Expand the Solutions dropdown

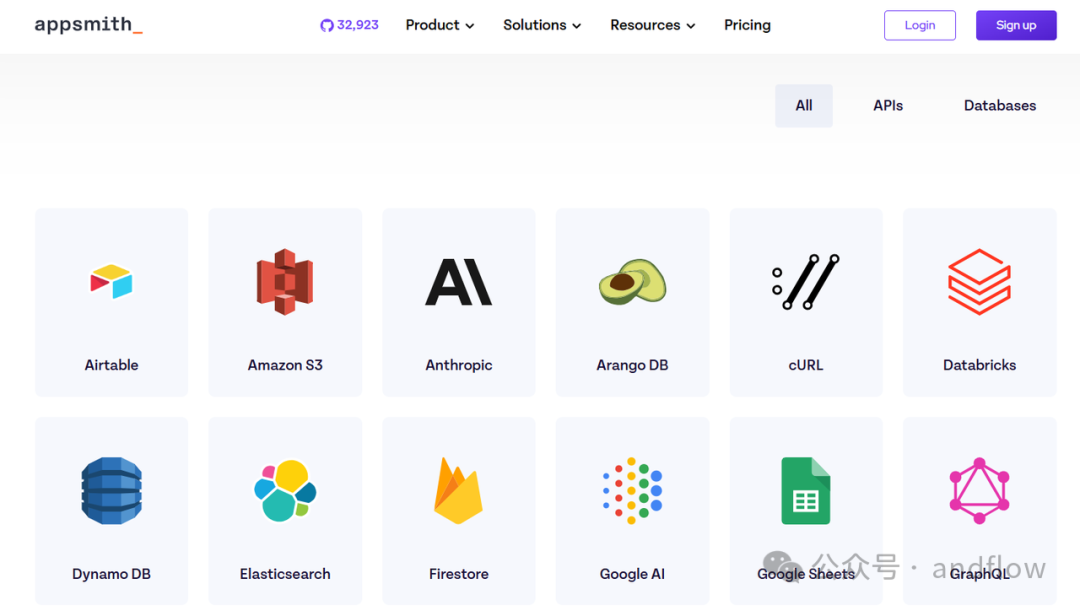[541, 25]
